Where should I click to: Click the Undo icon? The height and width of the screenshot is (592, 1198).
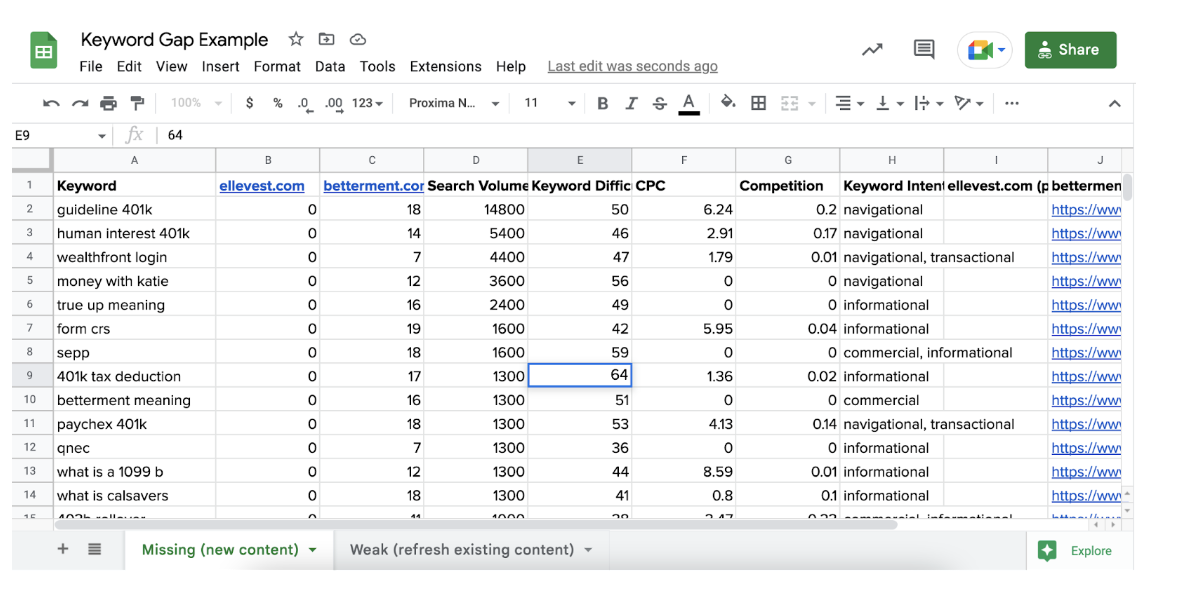point(50,102)
